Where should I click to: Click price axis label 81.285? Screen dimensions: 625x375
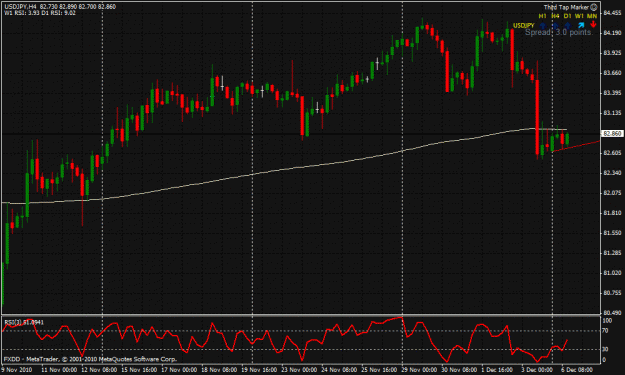612,253
